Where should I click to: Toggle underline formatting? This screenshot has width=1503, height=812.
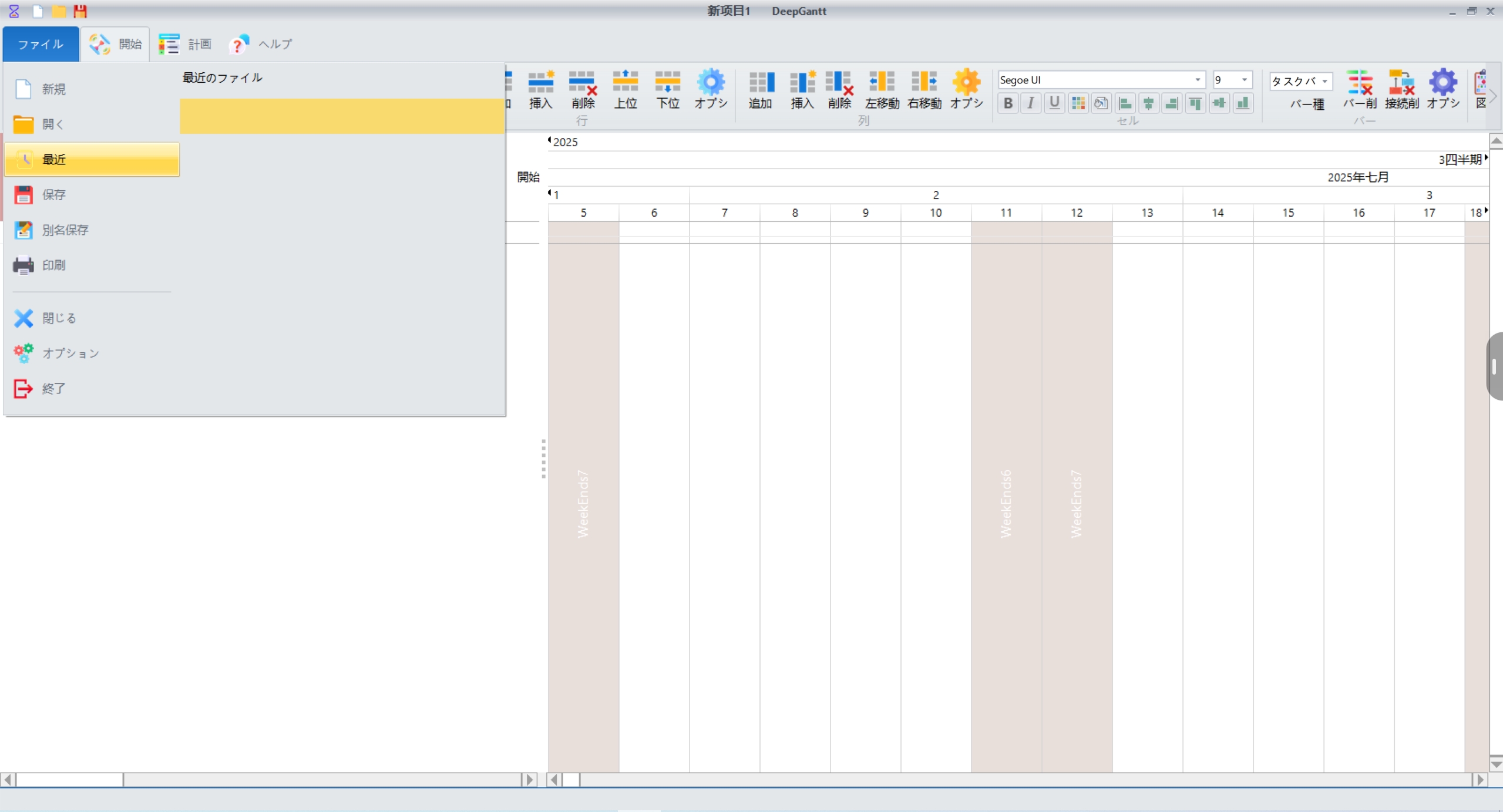click(x=1054, y=103)
